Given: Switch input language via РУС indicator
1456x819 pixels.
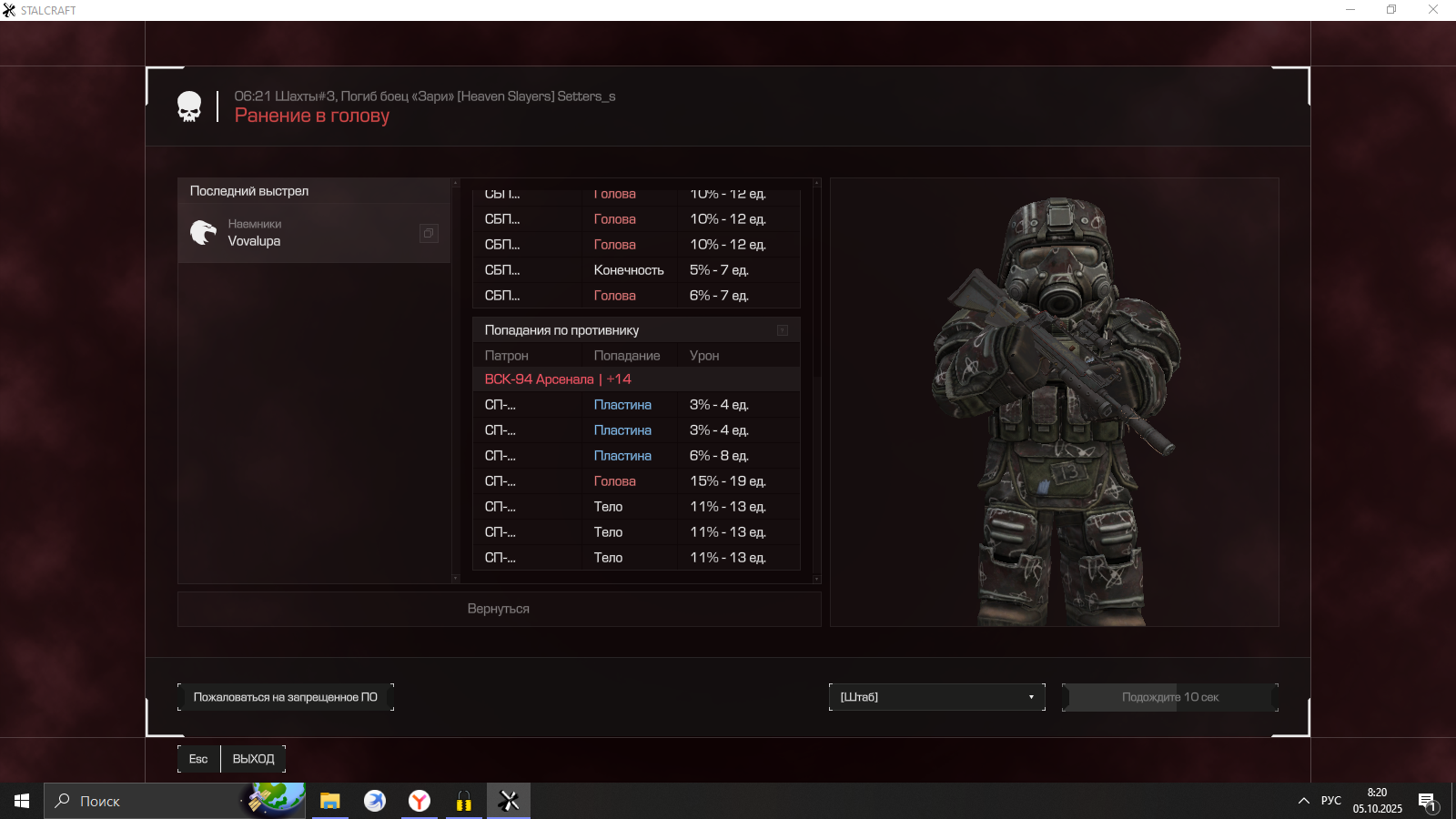Looking at the screenshot, I should pyautogui.click(x=1330, y=801).
